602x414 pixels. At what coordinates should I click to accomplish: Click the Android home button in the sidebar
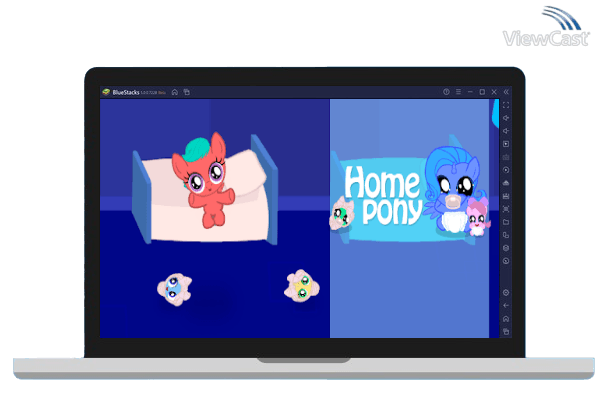pos(506,319)
